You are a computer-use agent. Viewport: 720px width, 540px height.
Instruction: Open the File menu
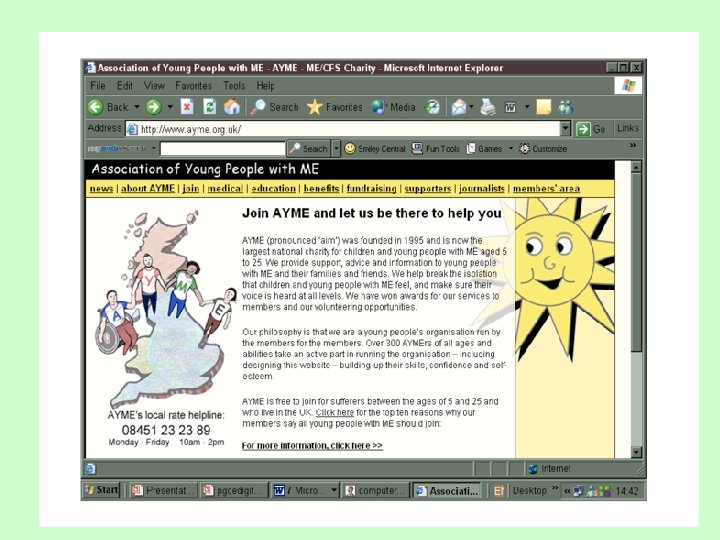coord(98,85)
